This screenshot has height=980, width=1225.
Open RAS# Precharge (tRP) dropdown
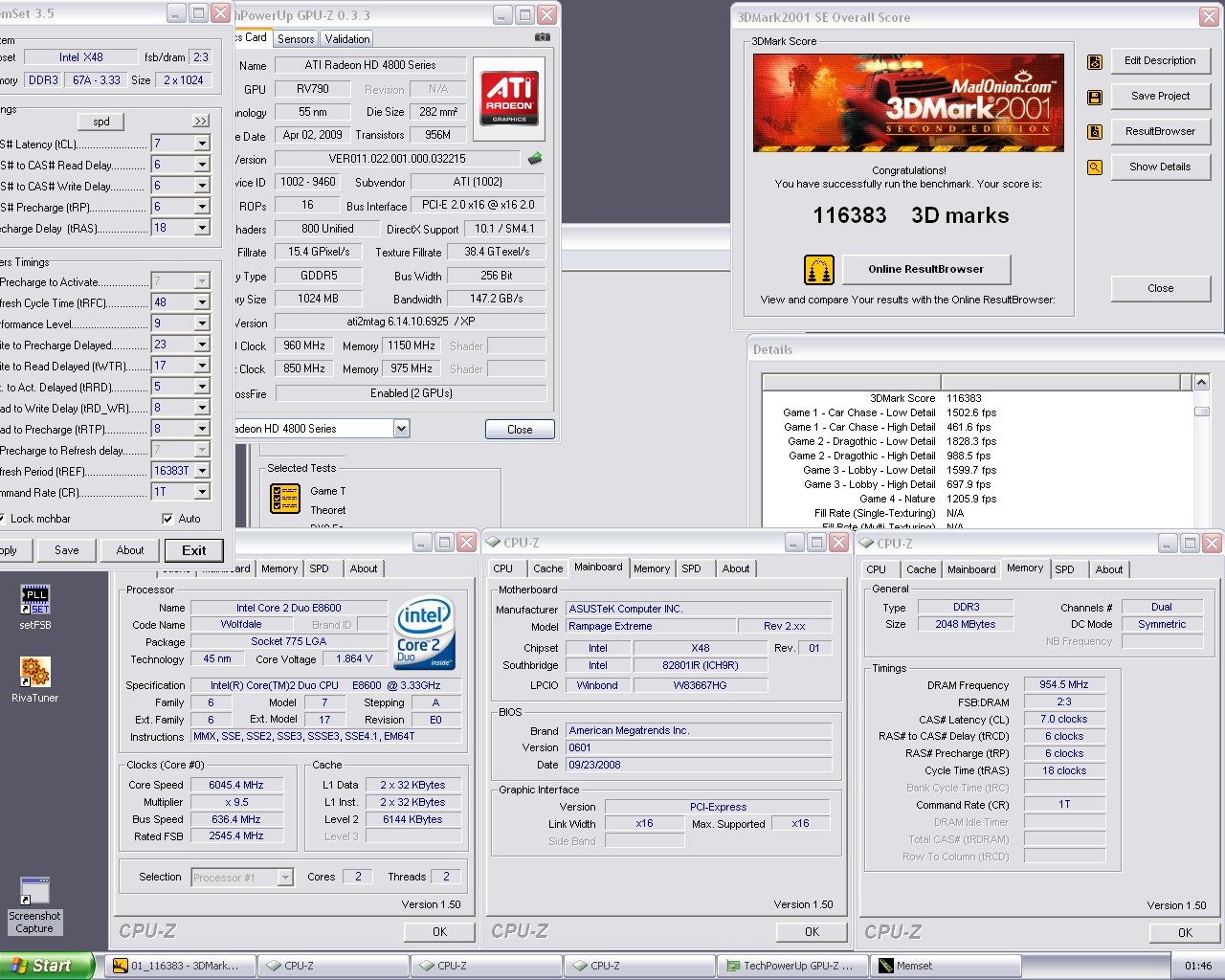(202, 207)
